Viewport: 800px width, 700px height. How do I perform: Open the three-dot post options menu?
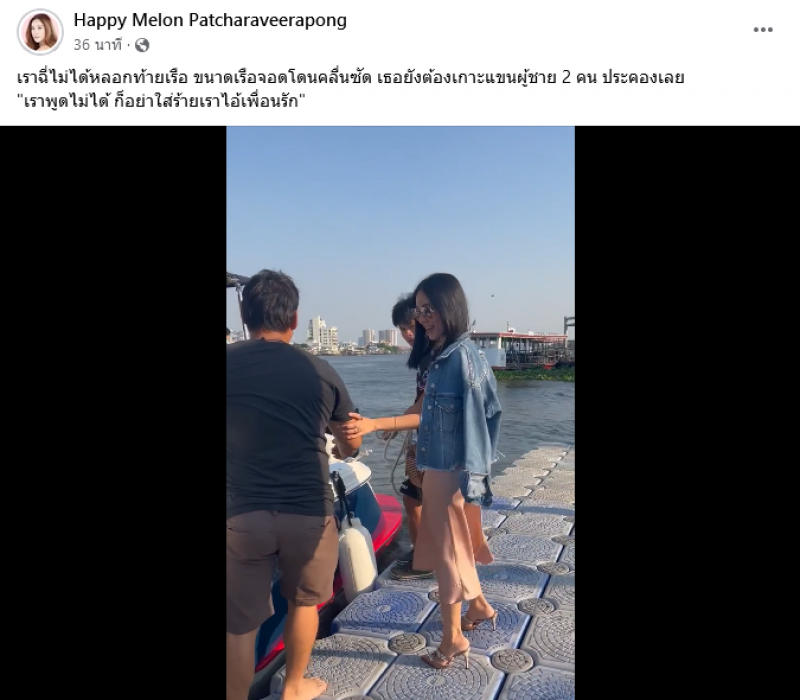763,30
